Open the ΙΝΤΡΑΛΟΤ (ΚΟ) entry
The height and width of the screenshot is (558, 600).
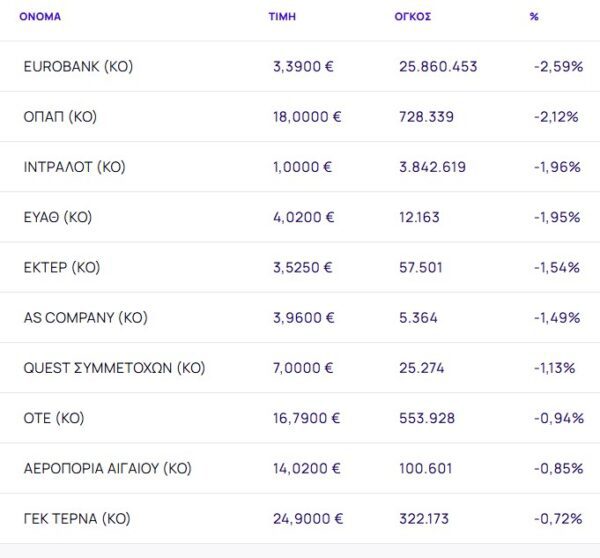tap(74, 167)
